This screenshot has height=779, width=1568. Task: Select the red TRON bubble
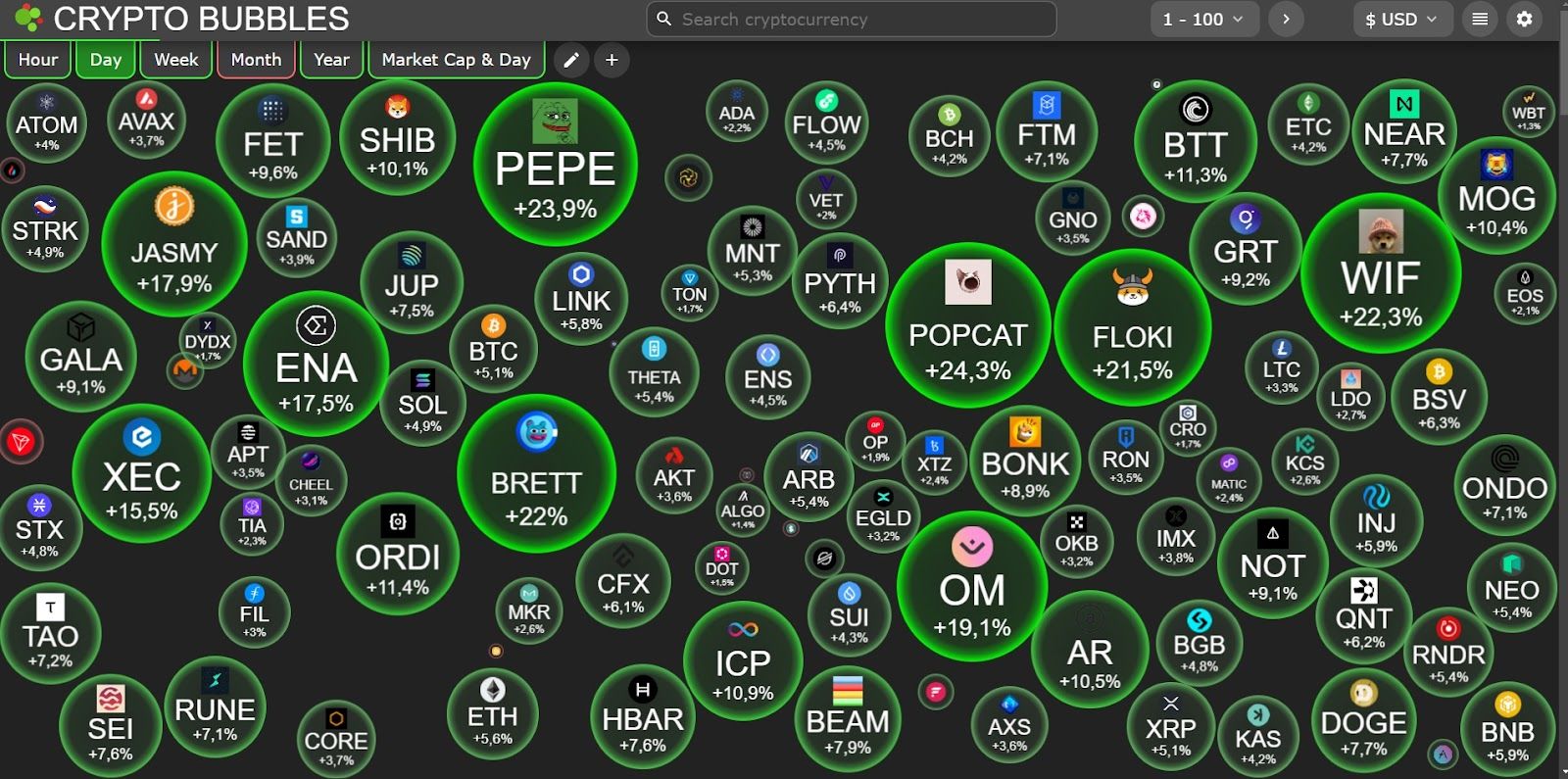(21, 442)
